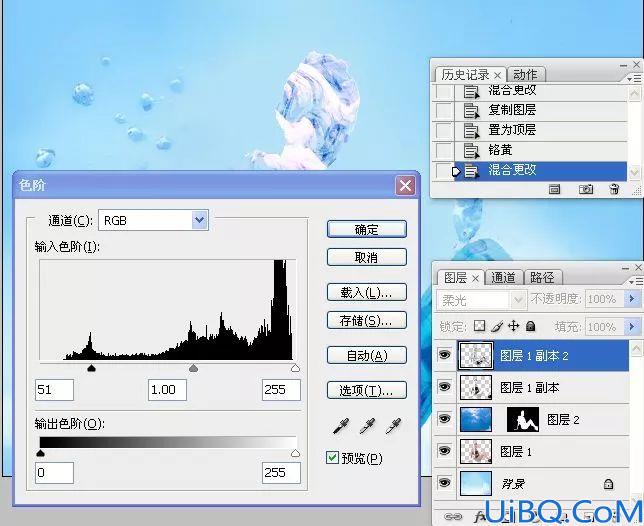Open the 柔光 blend mode dropdown
This screenshot has width=644, height=526.
click(x=518, y=300)
